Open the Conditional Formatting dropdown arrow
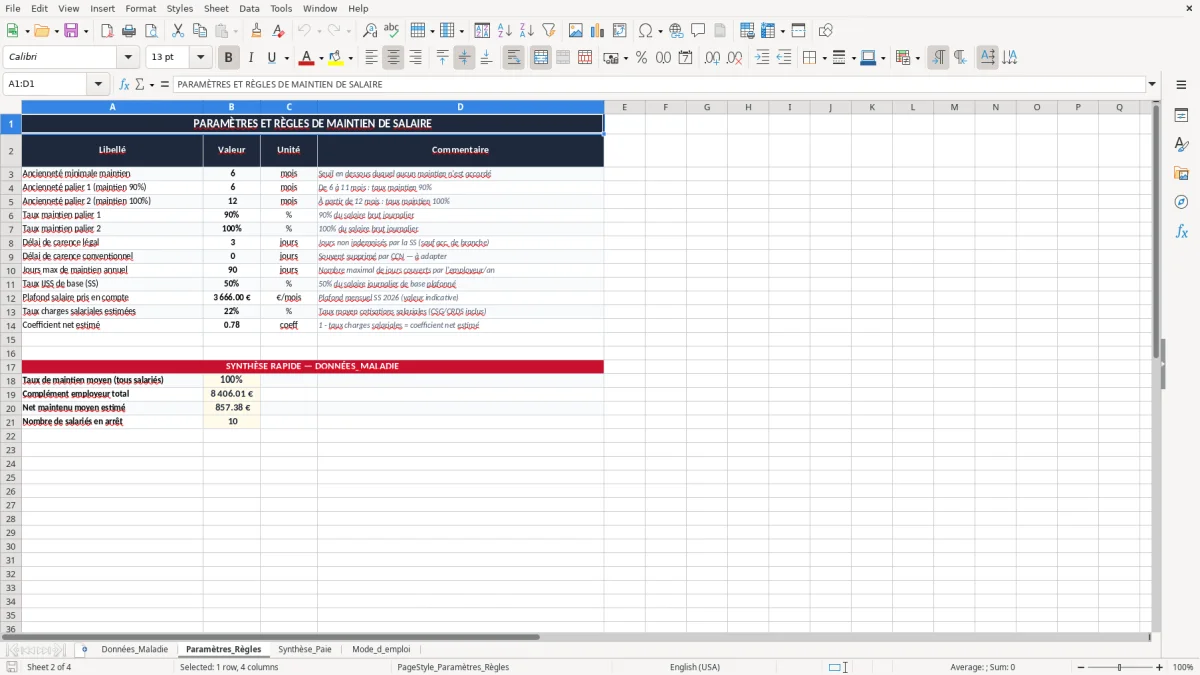The height and width of the screenshot is (675, 1200). coord(918,58)
